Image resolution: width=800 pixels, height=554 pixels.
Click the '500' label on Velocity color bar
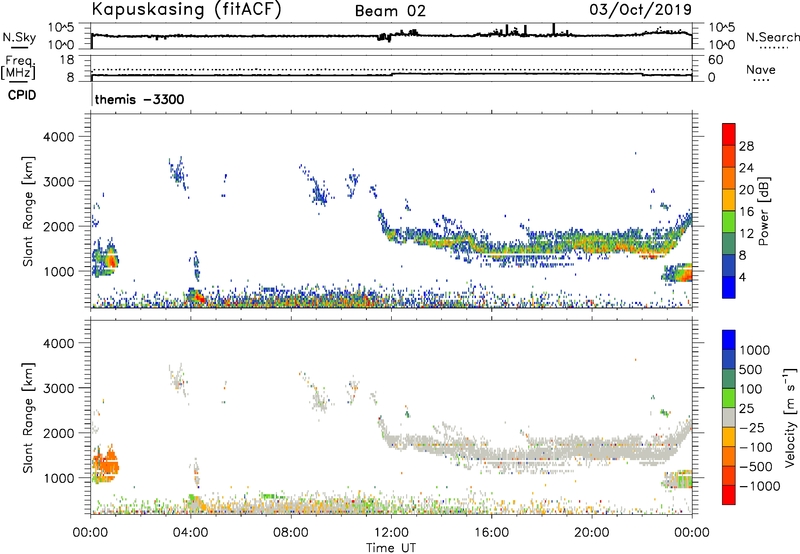751,369
